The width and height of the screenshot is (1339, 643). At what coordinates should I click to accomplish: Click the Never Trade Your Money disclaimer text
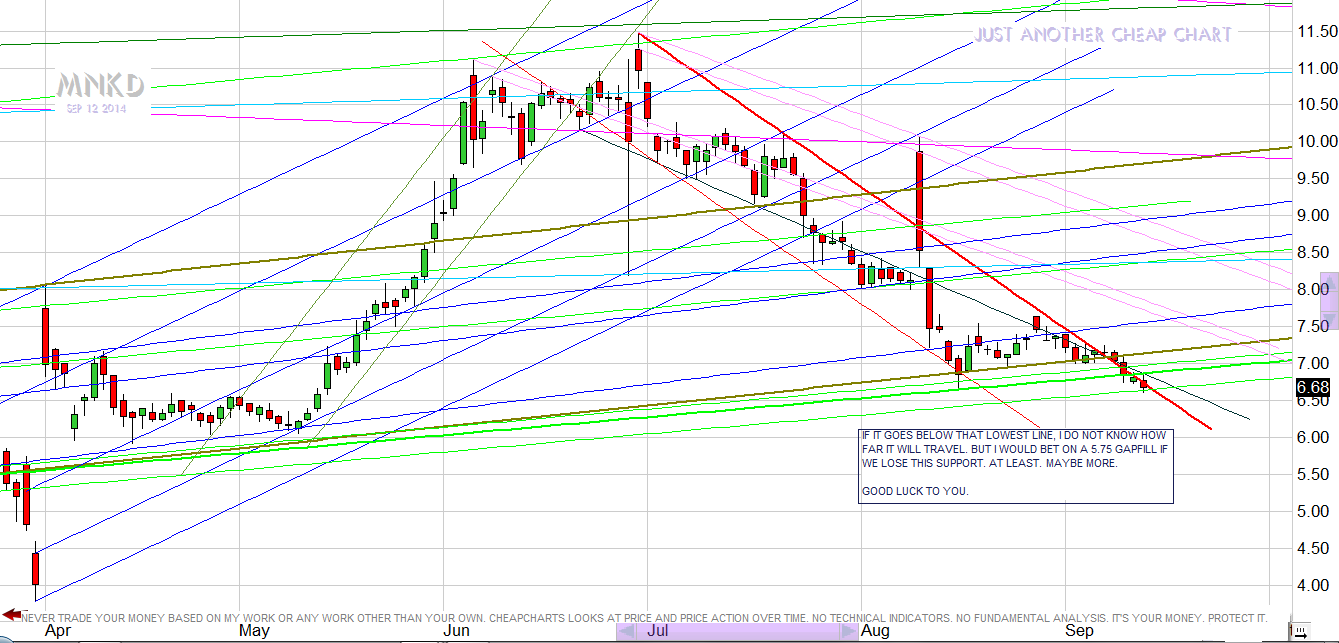[x=640, y=618]
